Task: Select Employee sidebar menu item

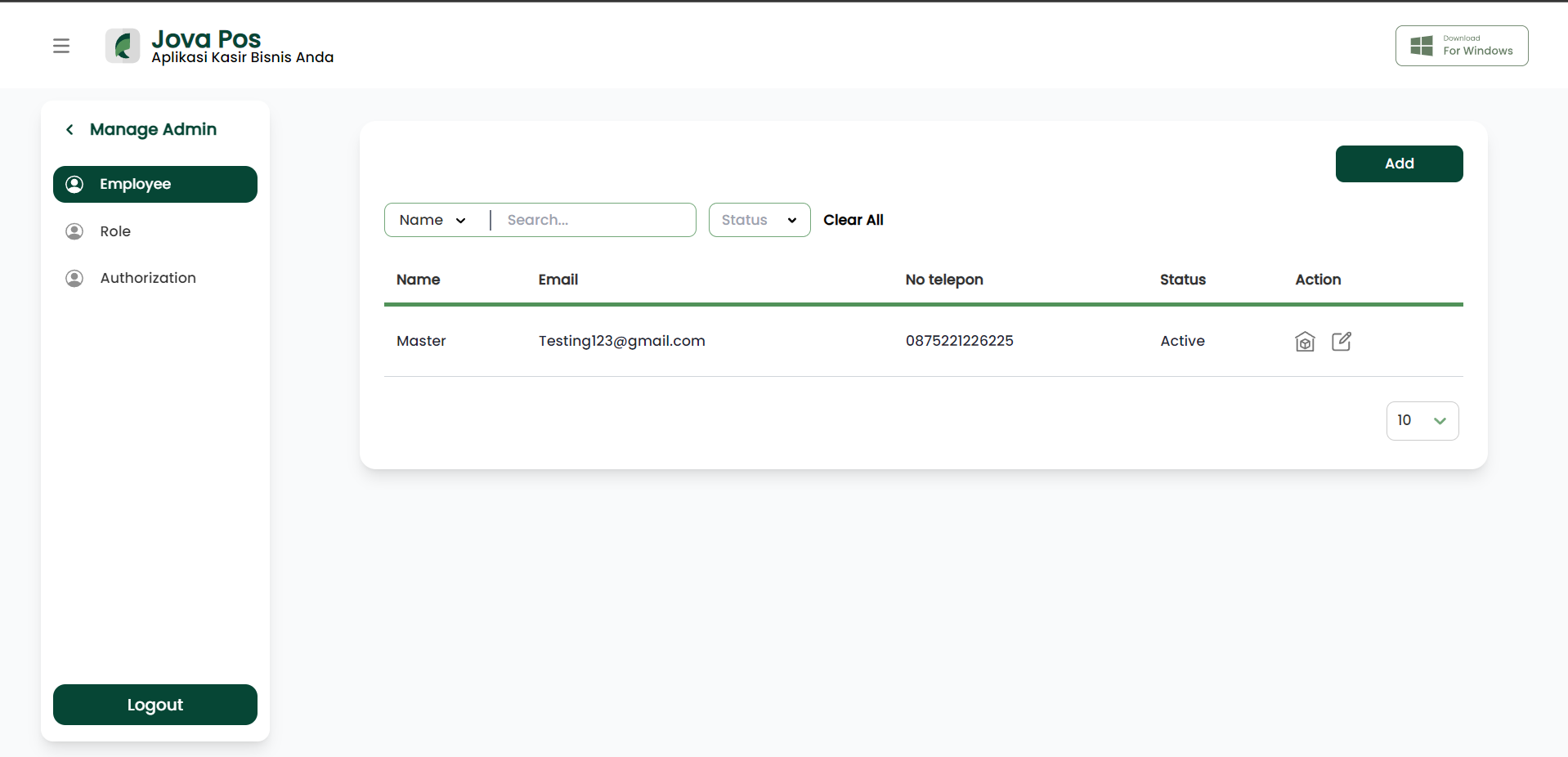Action: coord(155,184)
